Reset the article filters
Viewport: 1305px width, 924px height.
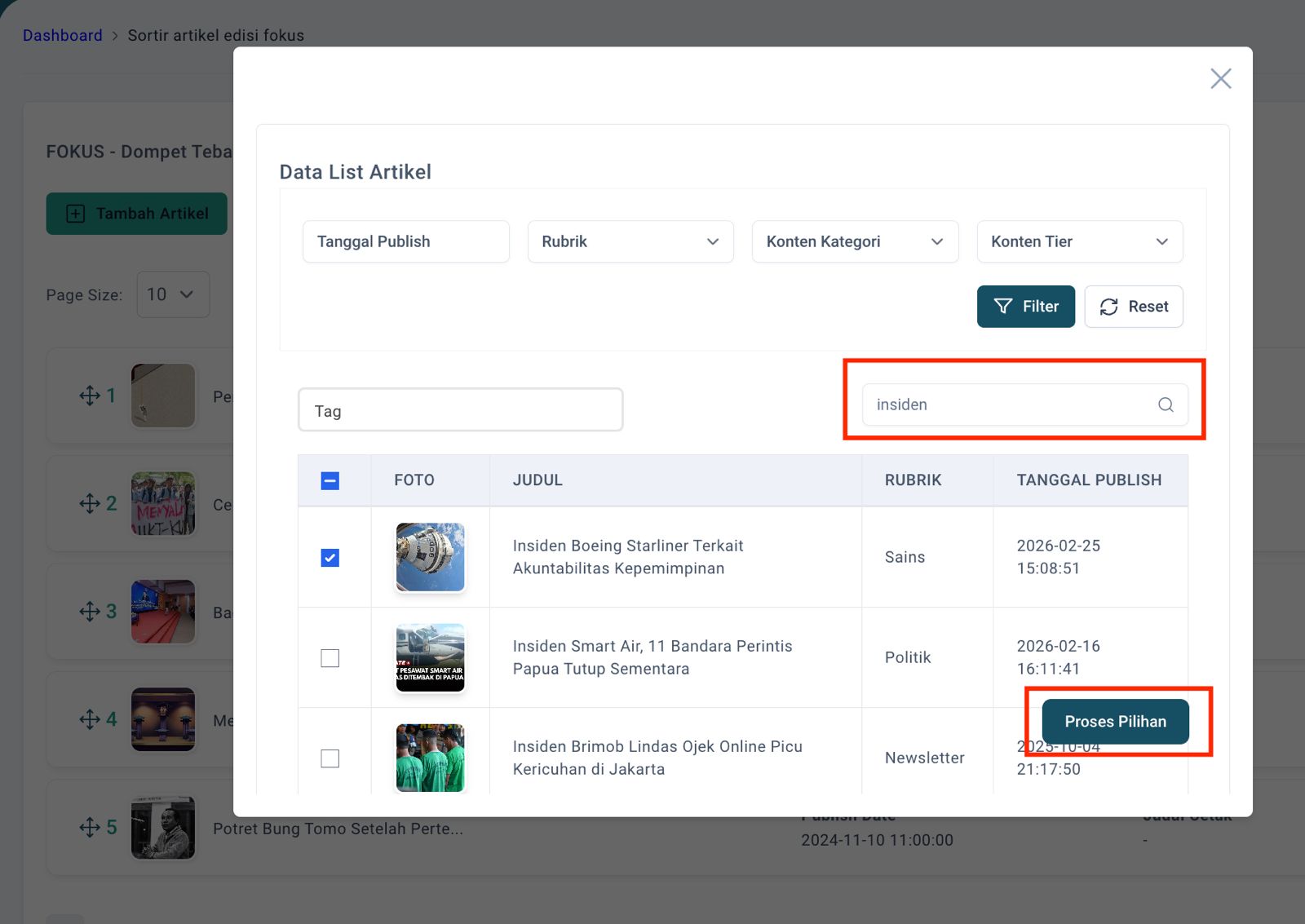(x=1133, y=307)
